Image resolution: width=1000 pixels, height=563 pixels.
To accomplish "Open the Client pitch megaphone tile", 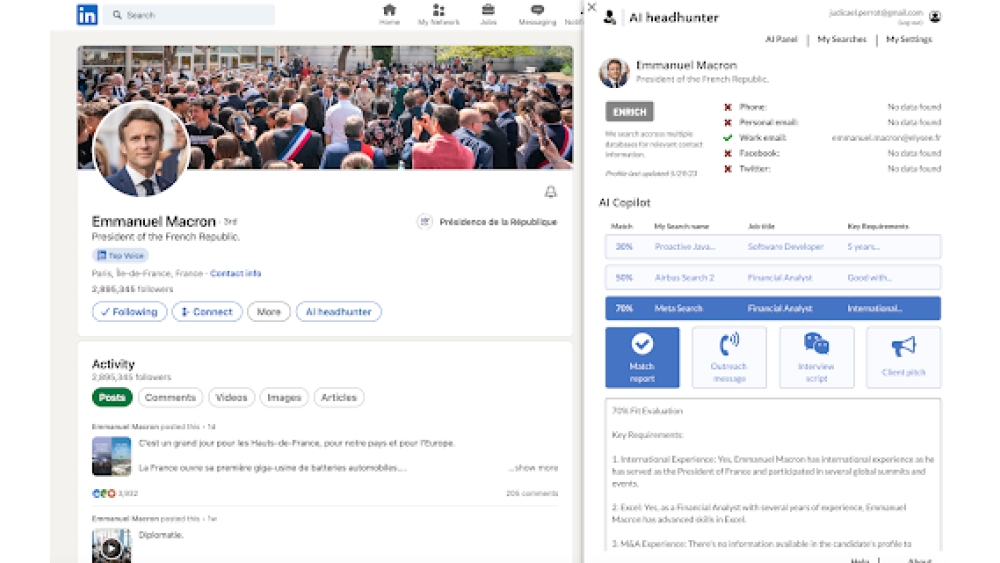I will click(x=903, y=357).
